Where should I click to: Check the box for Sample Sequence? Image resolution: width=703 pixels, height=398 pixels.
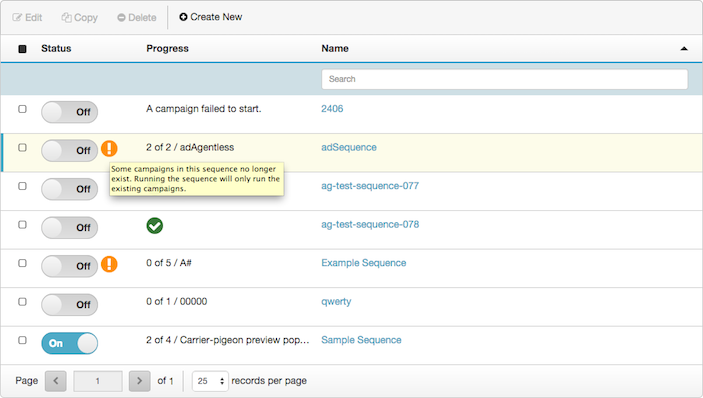click(x=22, y=340)
